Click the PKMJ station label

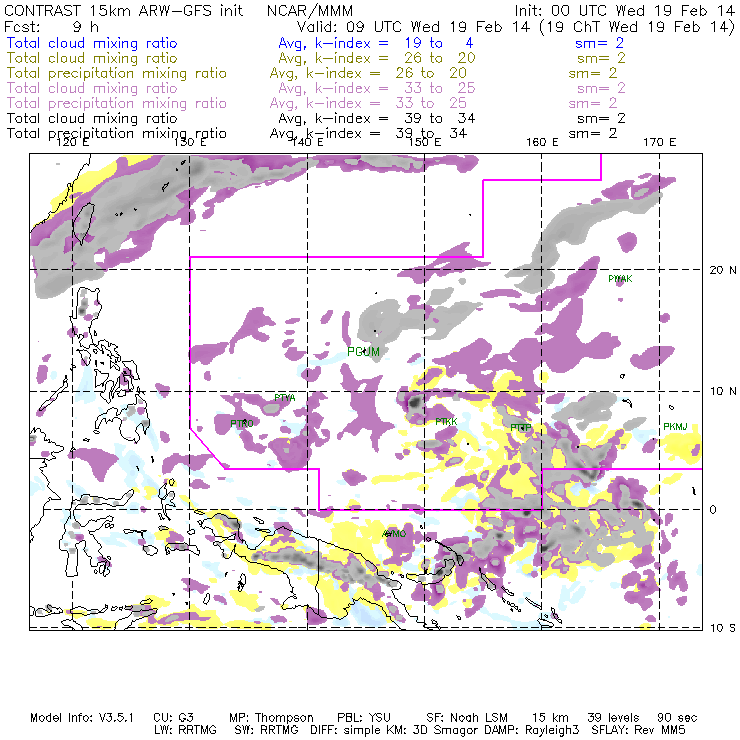click(x=675, y=427)
